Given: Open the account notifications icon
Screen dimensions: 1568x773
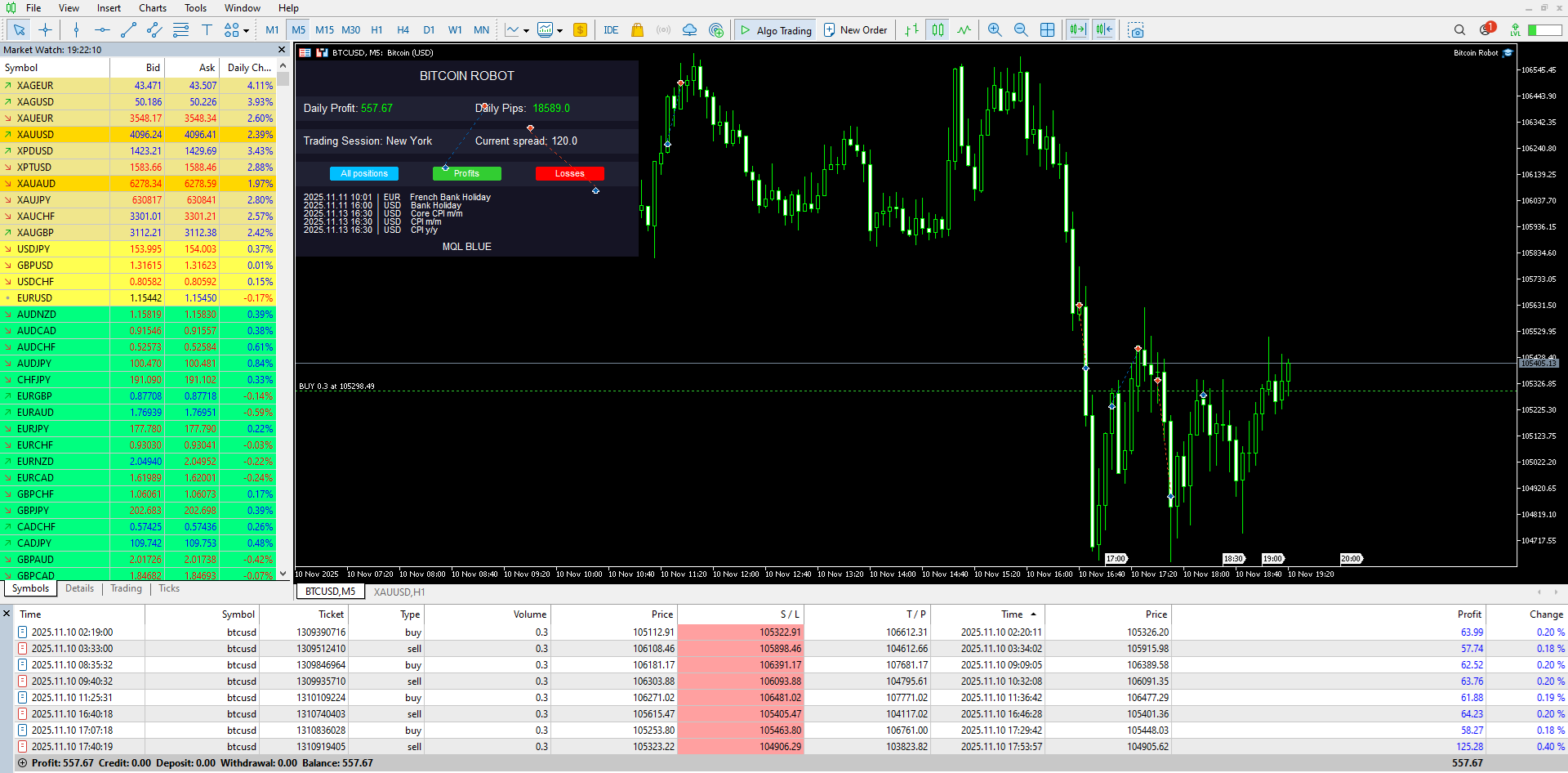Looking at the screenshot, I should tap(1486, 29).
